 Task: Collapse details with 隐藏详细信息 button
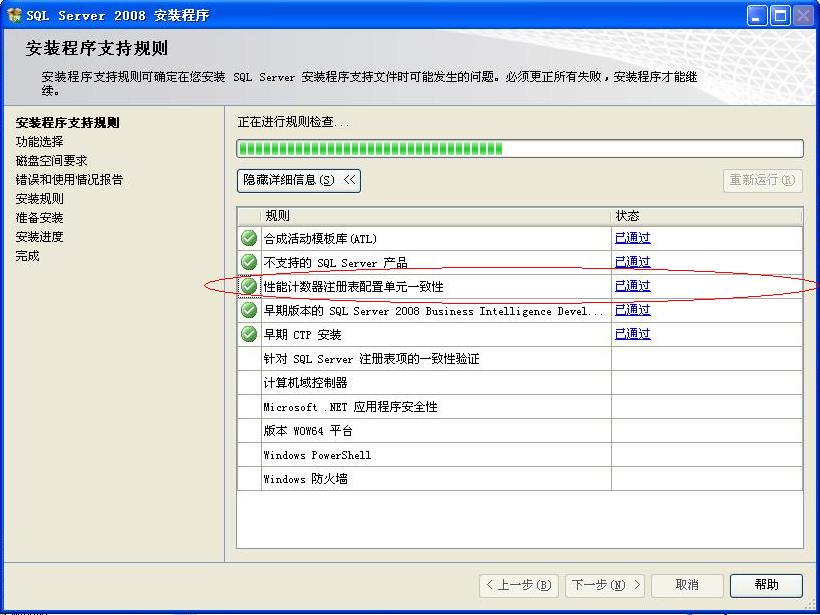(299, 180)
